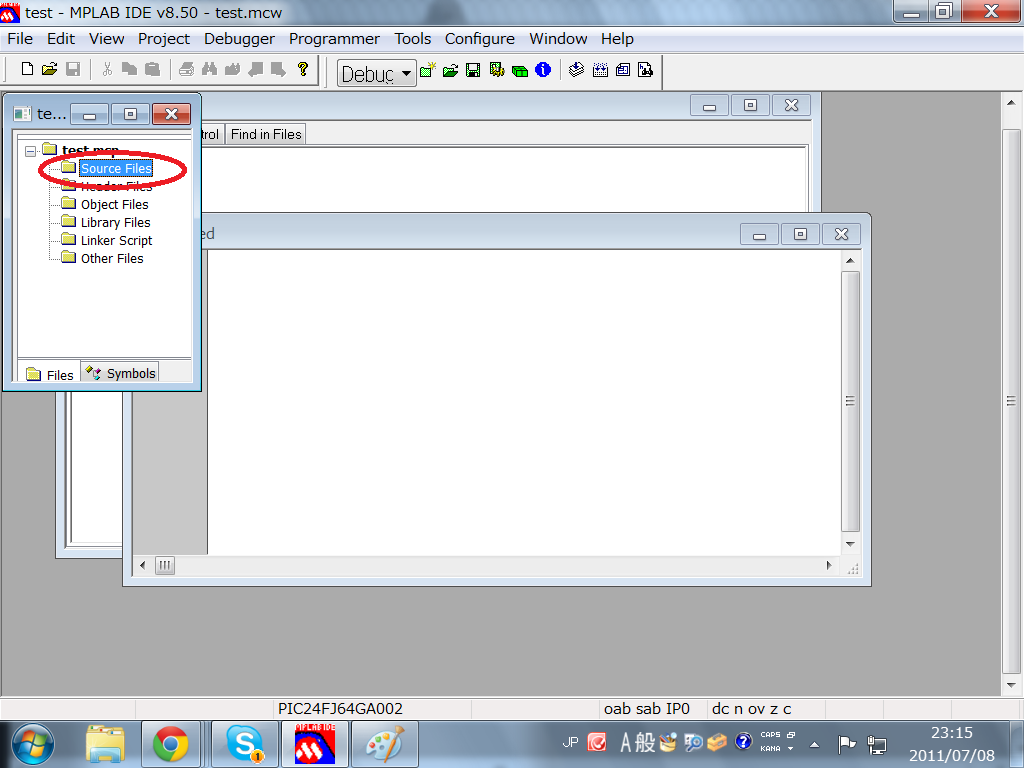Collapse the test.mcp project tree node

click(x=30, y=152)
